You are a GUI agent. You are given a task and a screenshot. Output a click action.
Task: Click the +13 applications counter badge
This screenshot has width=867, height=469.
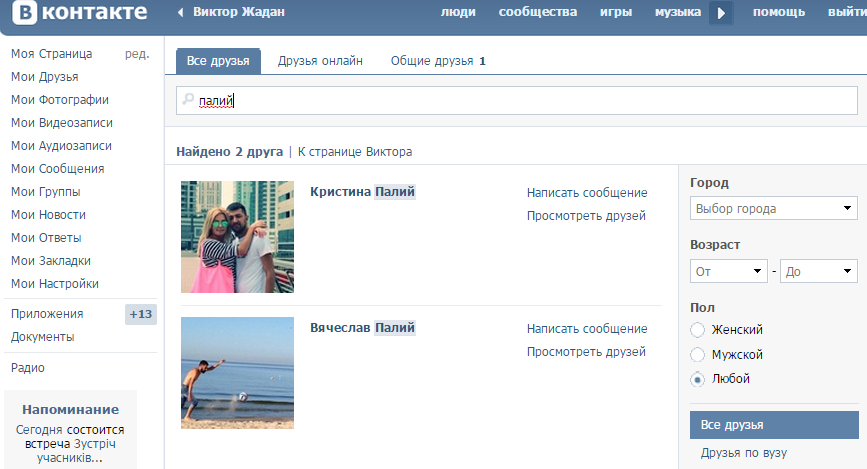point(140,314)
